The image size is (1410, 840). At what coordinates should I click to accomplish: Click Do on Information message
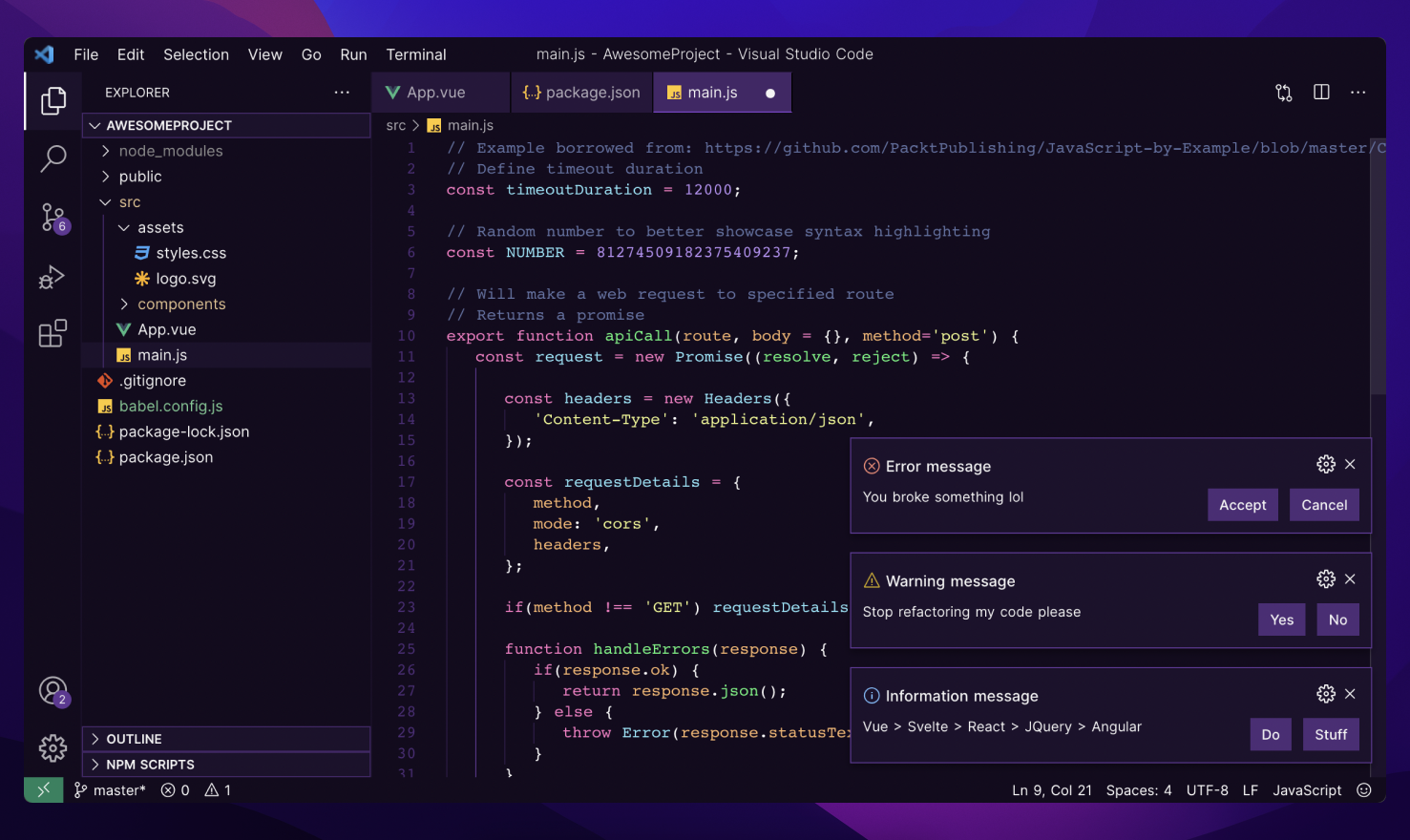[x=1271, y=734]
